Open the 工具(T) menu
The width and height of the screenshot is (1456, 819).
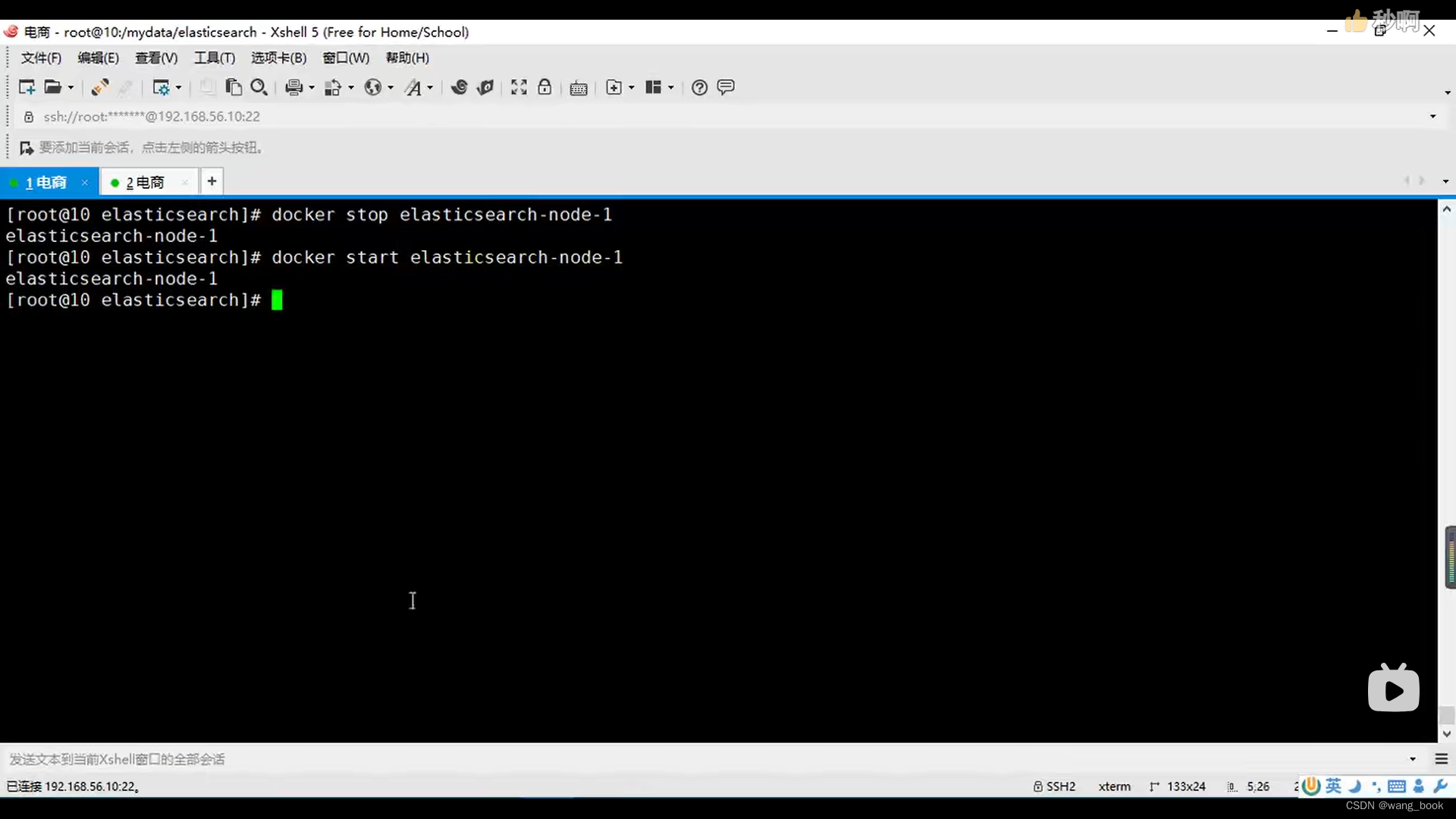point(215,58)
